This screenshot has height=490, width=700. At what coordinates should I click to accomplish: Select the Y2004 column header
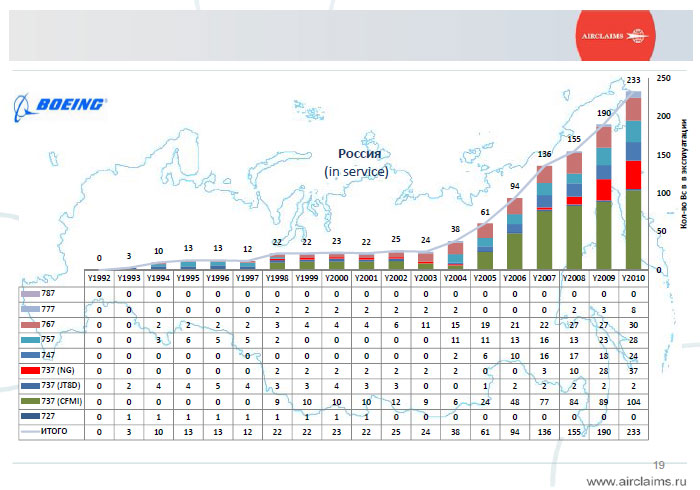coord(455,278)
